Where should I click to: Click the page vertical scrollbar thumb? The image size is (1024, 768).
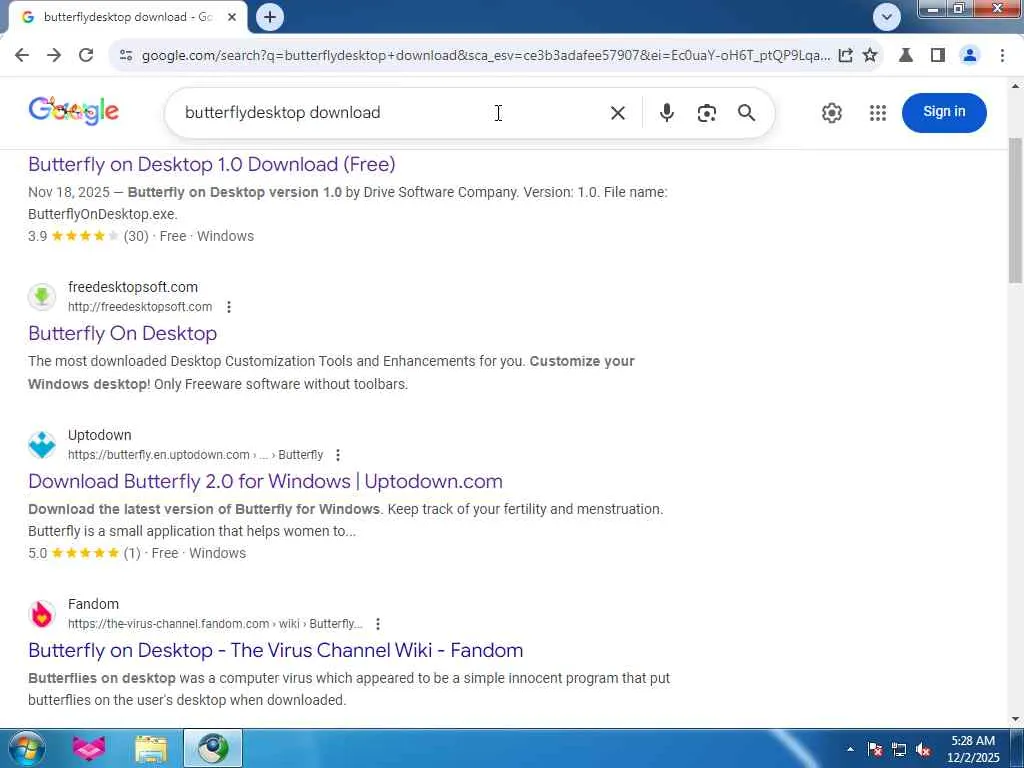click(x=1016, y=210)
